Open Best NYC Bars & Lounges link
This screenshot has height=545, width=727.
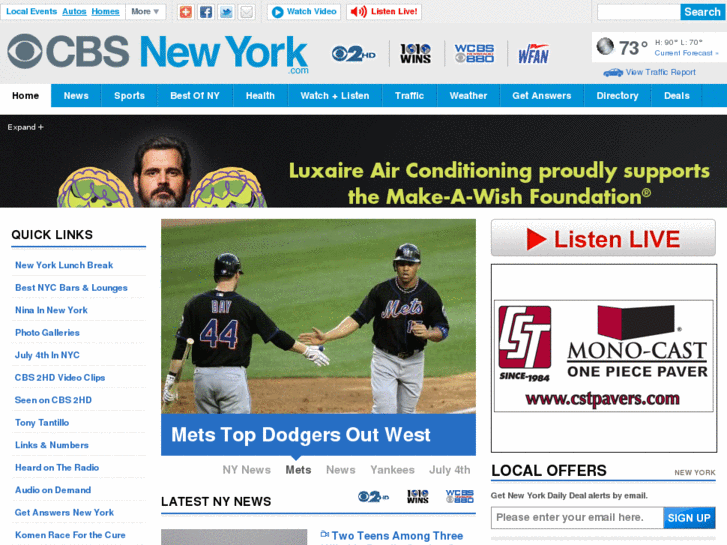[x=71, y=288]
